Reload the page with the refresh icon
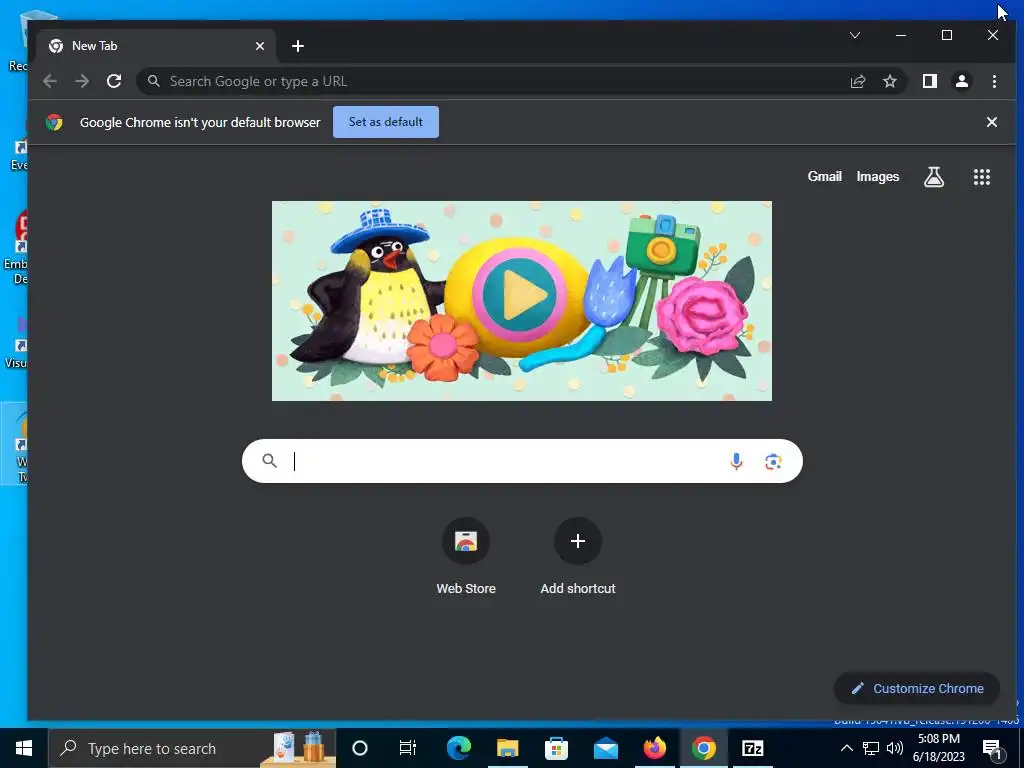1024x768 pixels. click(114, 81)
